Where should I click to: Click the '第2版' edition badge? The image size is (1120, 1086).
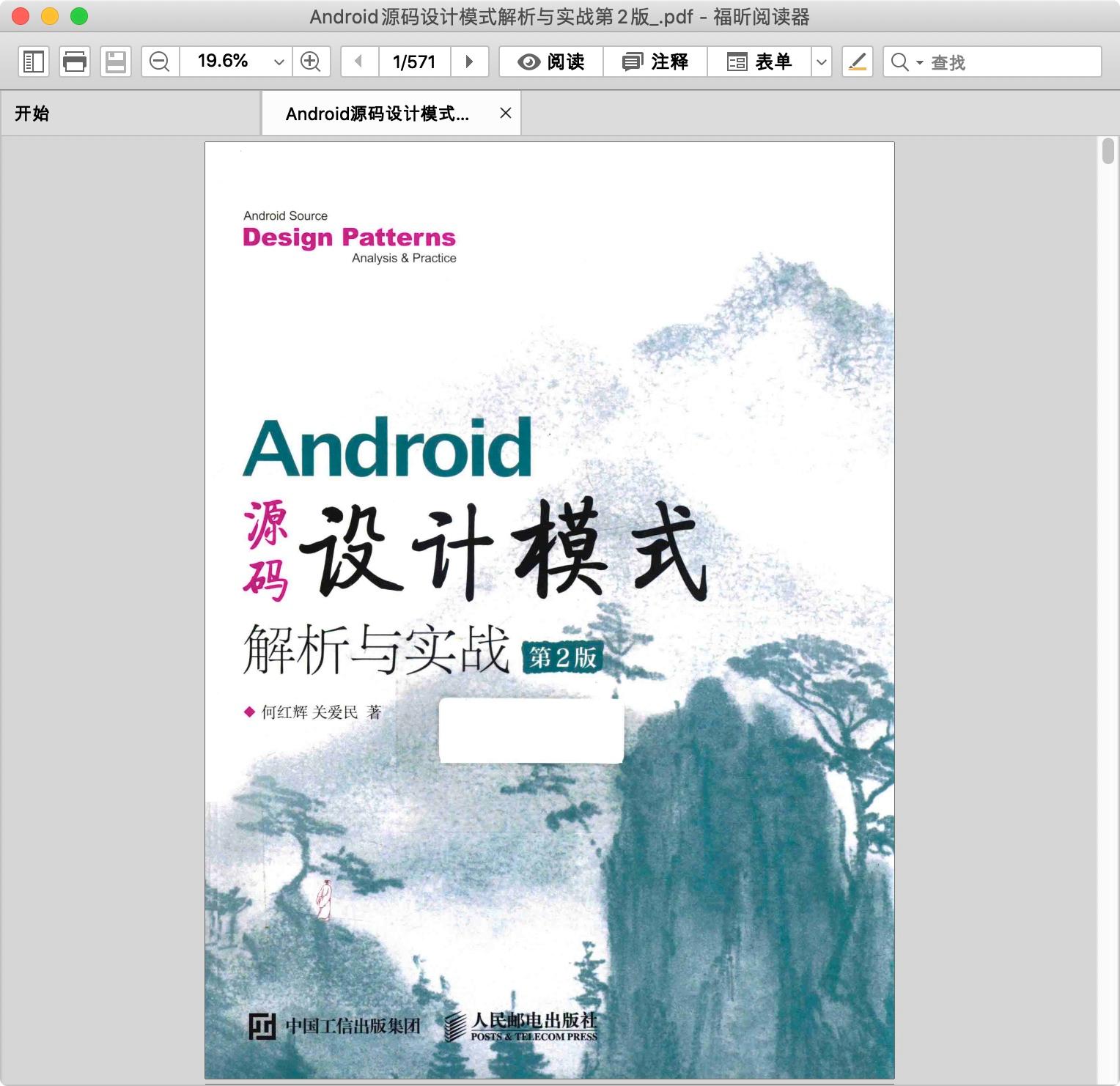562,657
